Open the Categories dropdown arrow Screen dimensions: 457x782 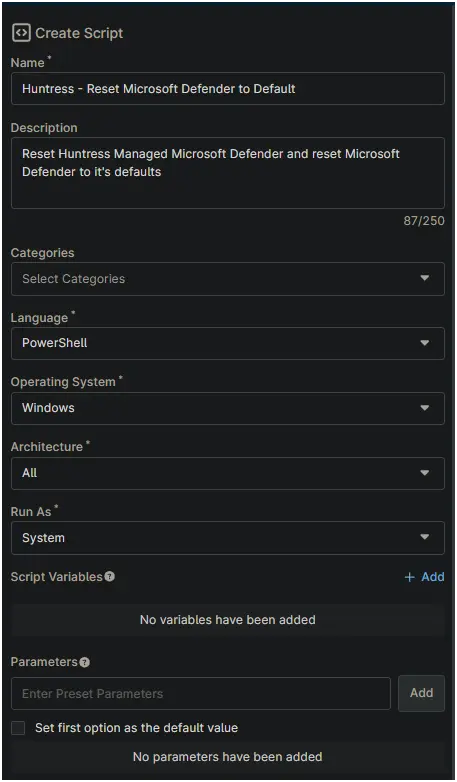425,278
